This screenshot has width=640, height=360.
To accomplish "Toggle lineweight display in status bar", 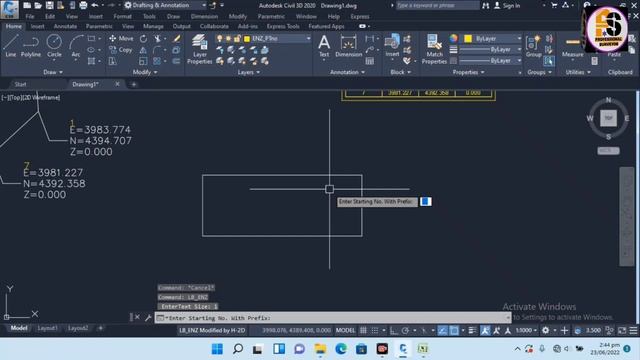I will (x=472, y=330).
